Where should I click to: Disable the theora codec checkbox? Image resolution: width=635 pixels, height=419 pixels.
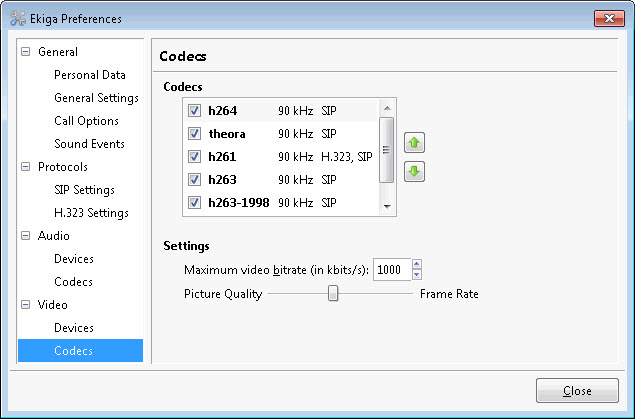(195, 133)
